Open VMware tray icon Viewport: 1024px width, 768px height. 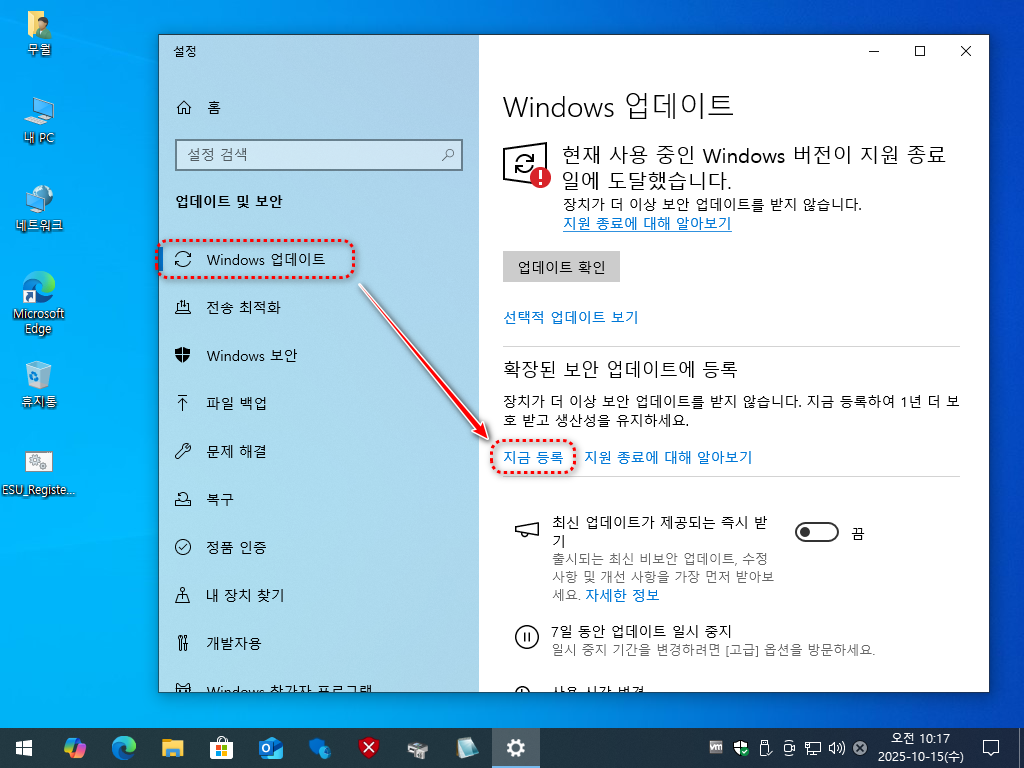[716, 747]
